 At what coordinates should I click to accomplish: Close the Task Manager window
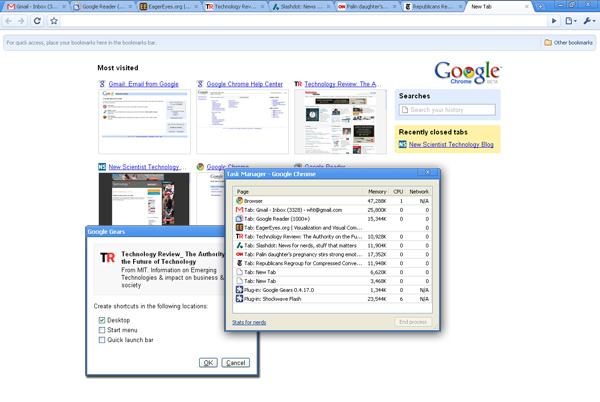pyautogui.click(x=428, y=173)
